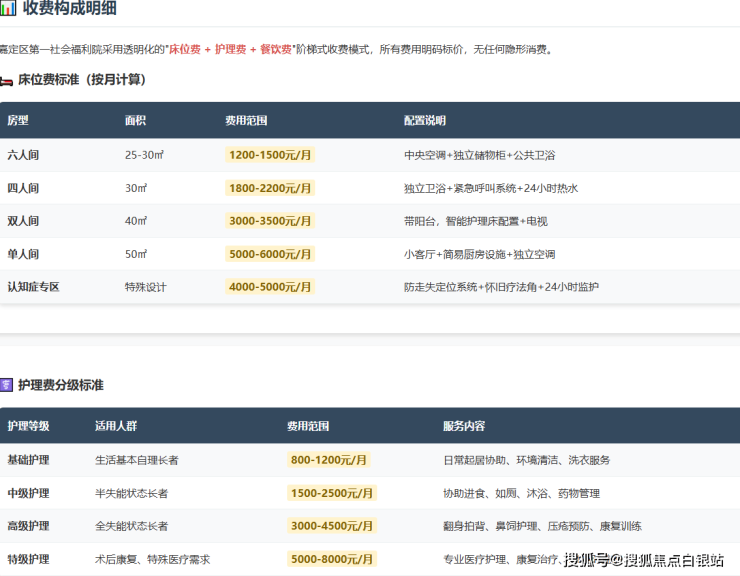Select the 基础护理 care level row
The height and width of the screenshot is (576, 740).
click(x=28, y=460)
